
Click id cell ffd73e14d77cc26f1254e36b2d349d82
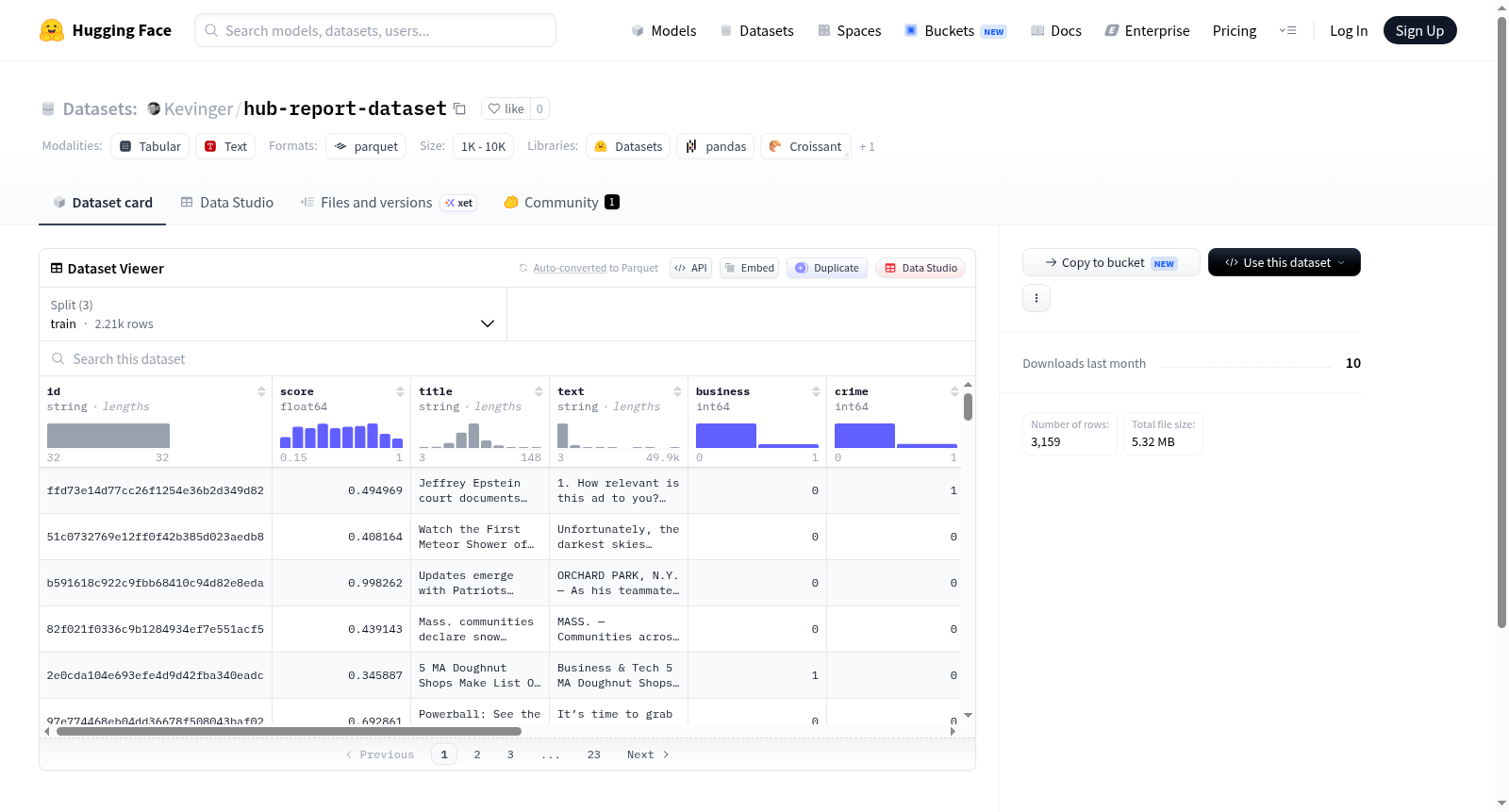coord(156,490)
